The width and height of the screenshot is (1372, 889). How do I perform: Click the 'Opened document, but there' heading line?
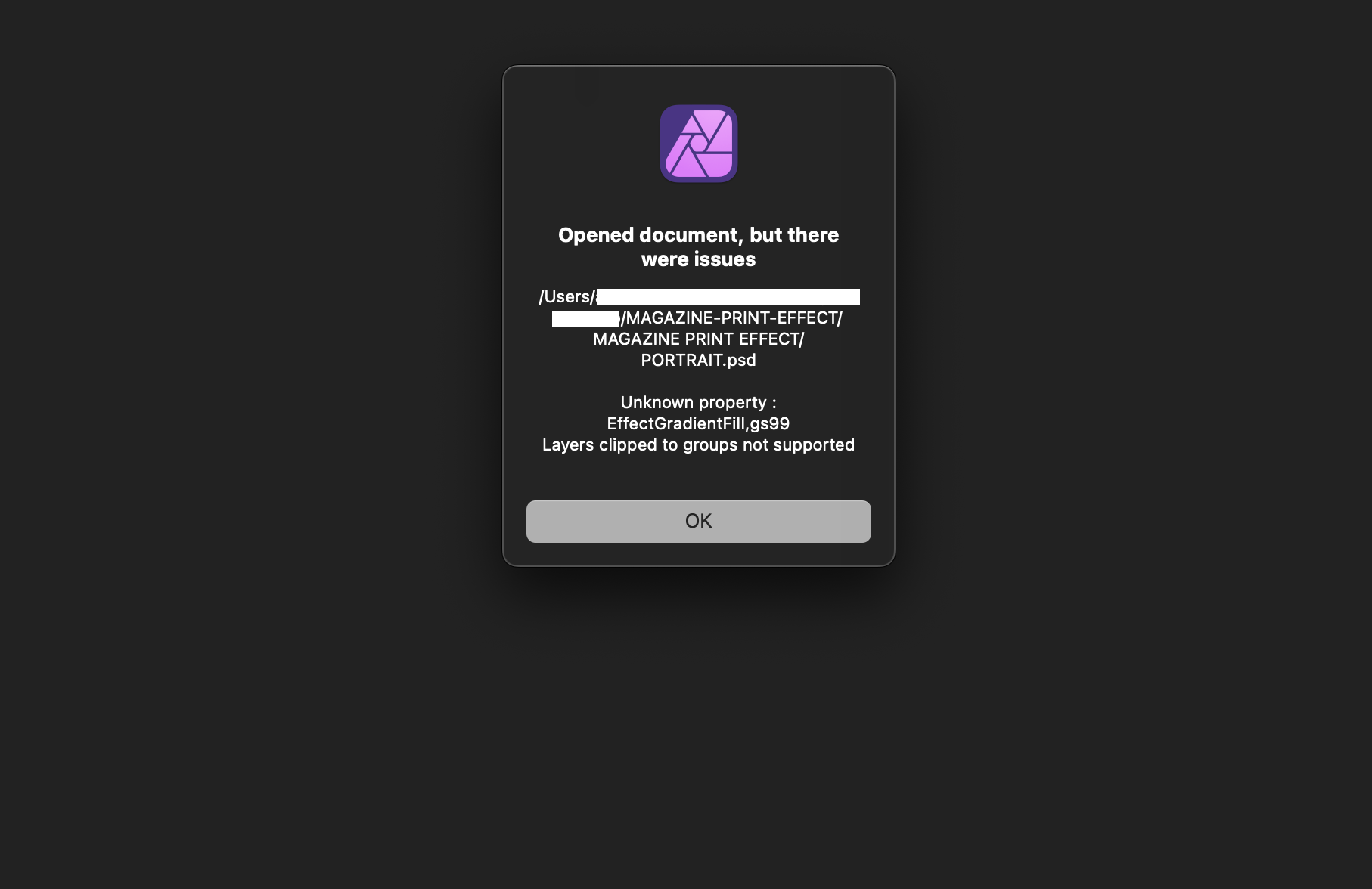[698, 235]
